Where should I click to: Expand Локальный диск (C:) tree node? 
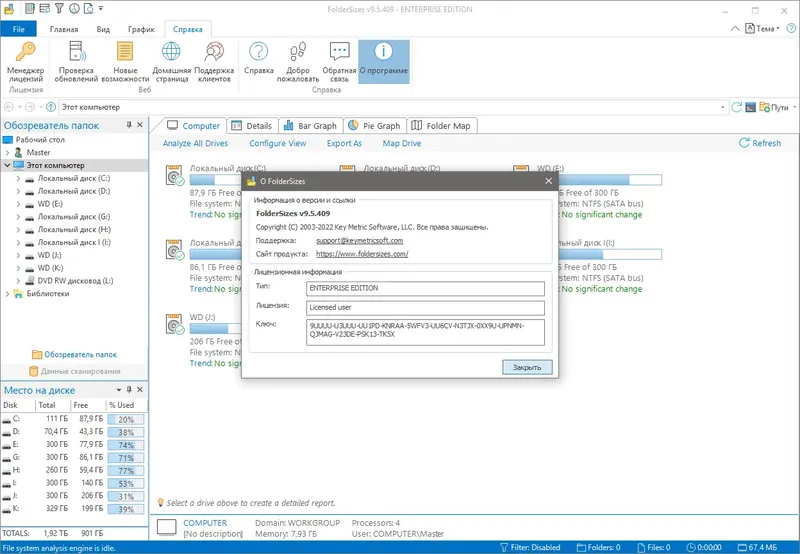point(18,179)
